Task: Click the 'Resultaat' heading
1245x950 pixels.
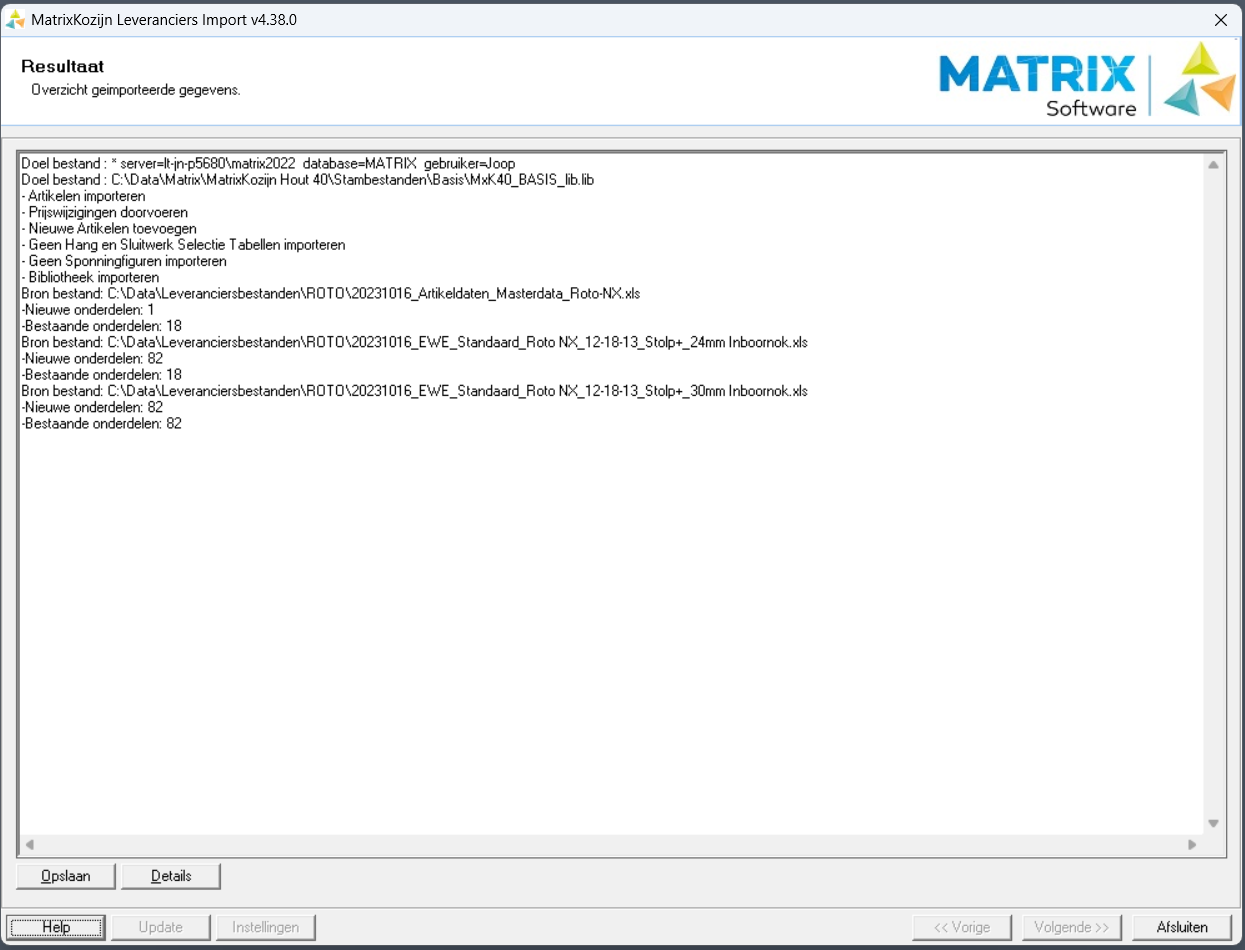Action: 62,67
